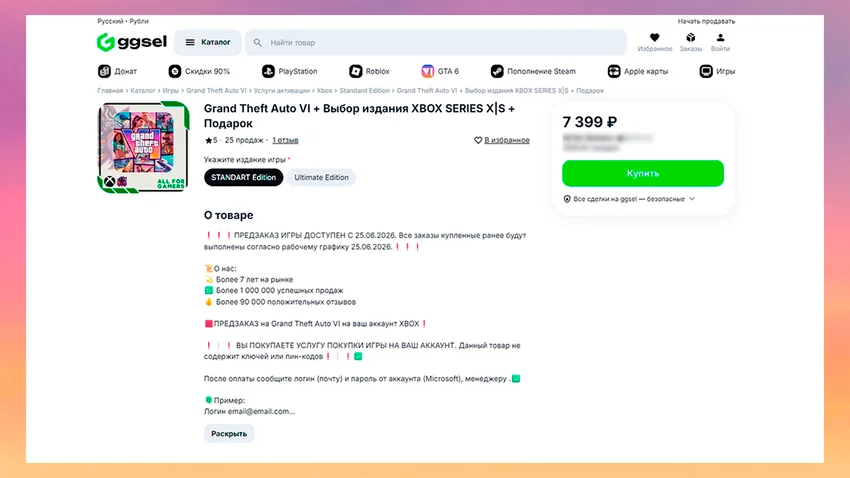Click the shield icon near safe deals
Screen dimensions: 850x478
(567, 199)
